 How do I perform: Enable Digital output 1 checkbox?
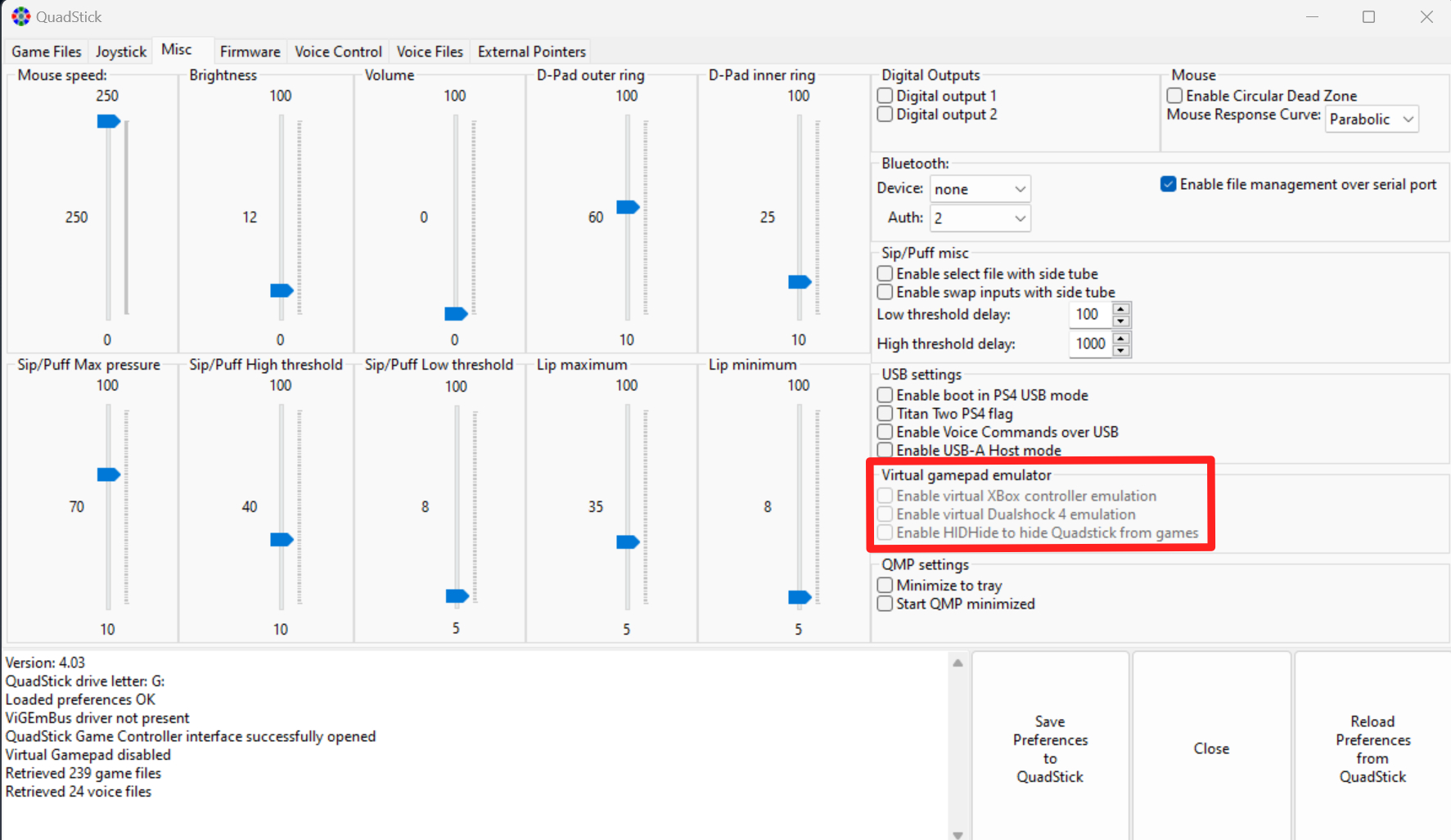(885, 96)
